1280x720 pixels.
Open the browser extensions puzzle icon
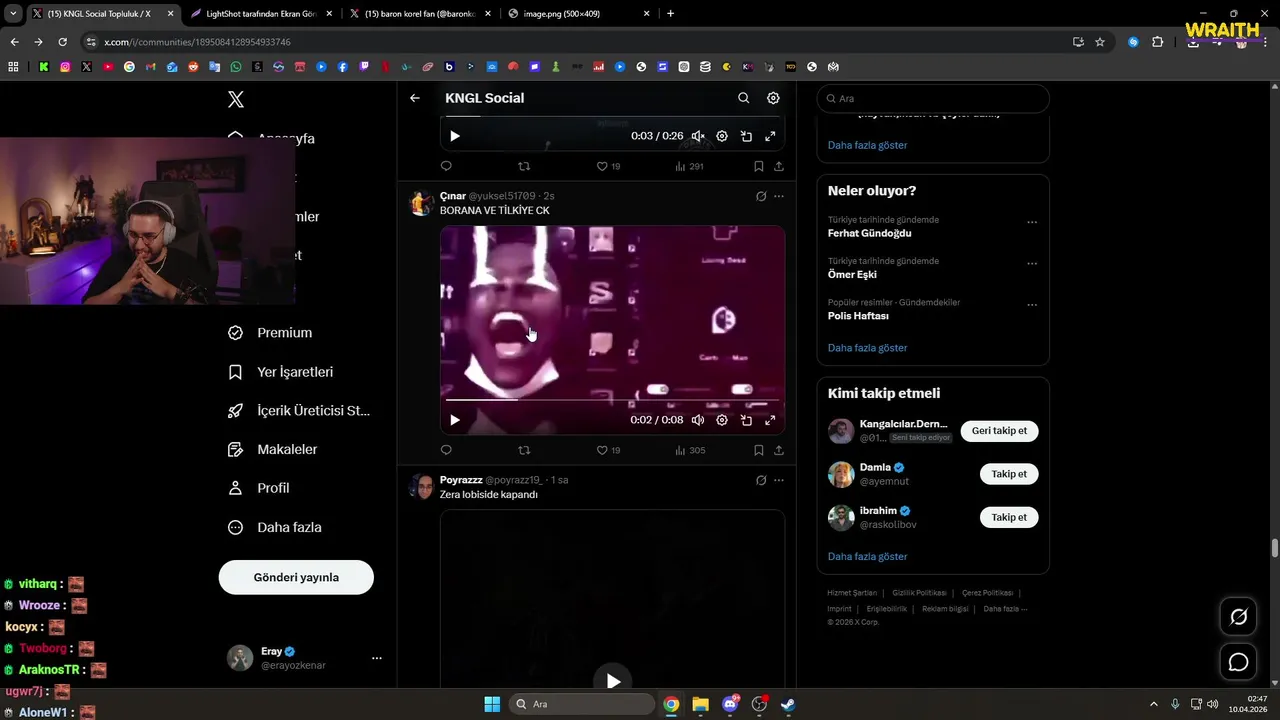(x=1157, y=42)
